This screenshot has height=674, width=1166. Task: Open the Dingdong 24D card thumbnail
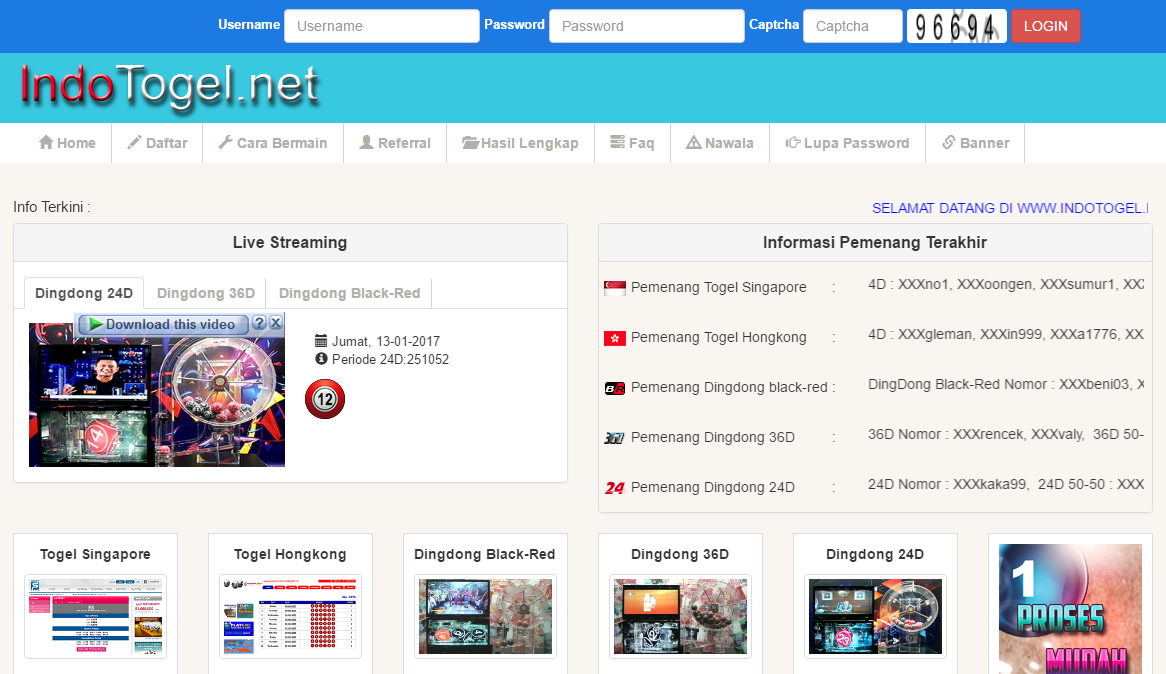pyautogui.click(x=875, y=617)
